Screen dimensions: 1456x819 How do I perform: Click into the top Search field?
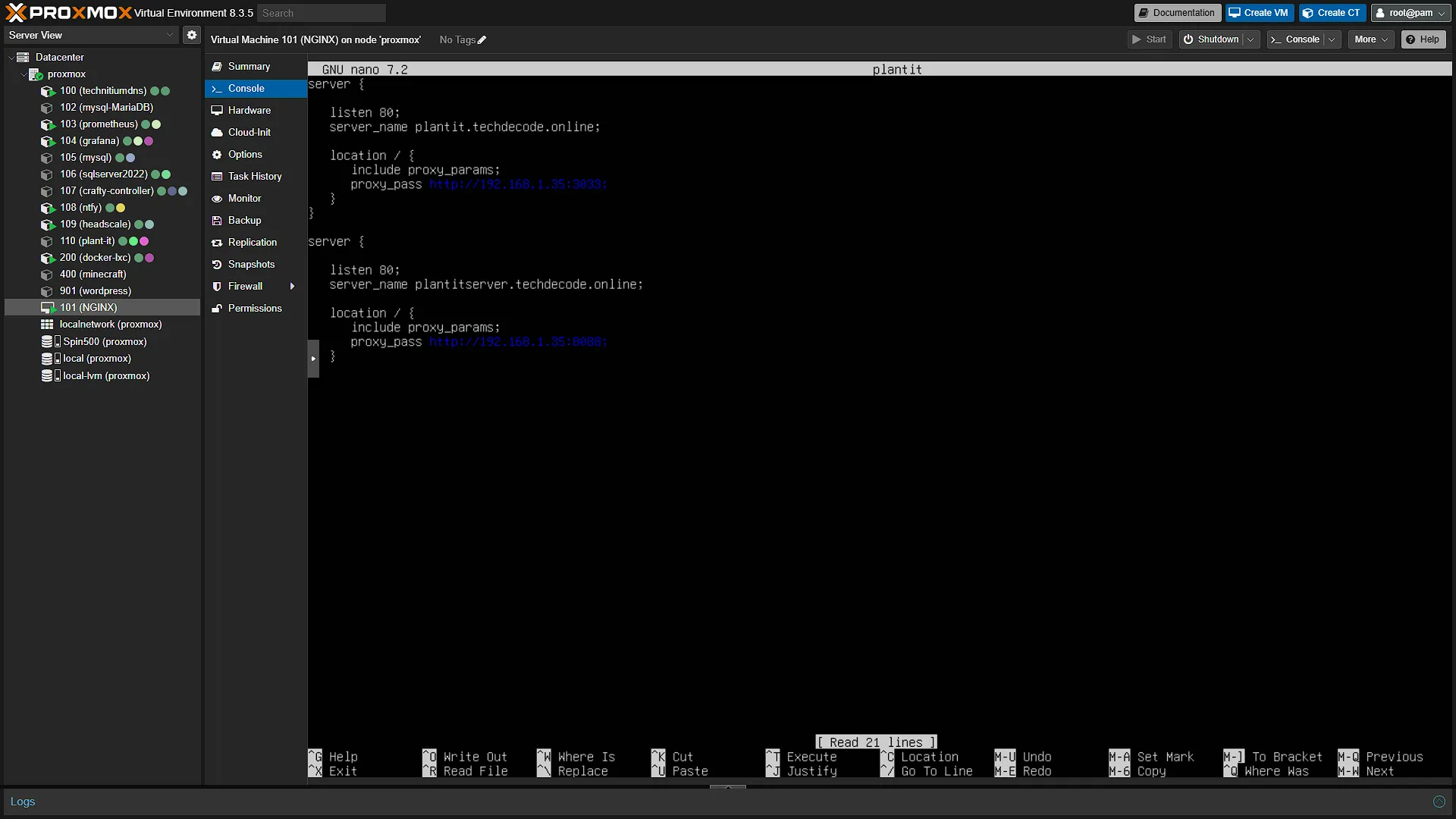click(x=322, y=13)
